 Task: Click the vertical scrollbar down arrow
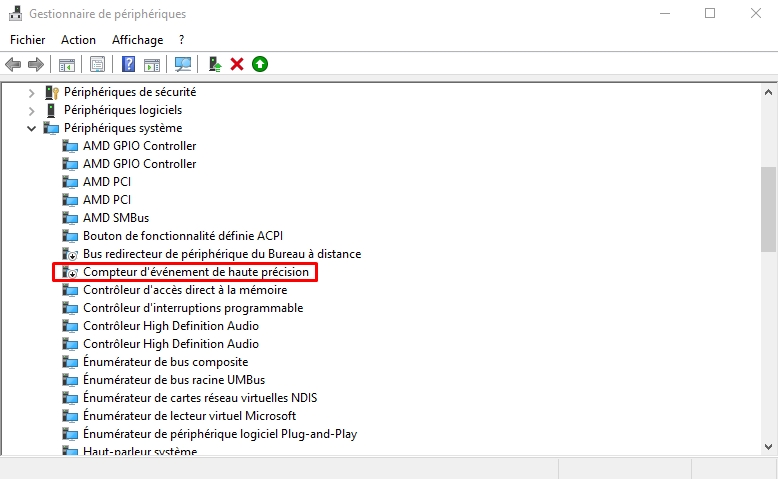tap(768, 446)
